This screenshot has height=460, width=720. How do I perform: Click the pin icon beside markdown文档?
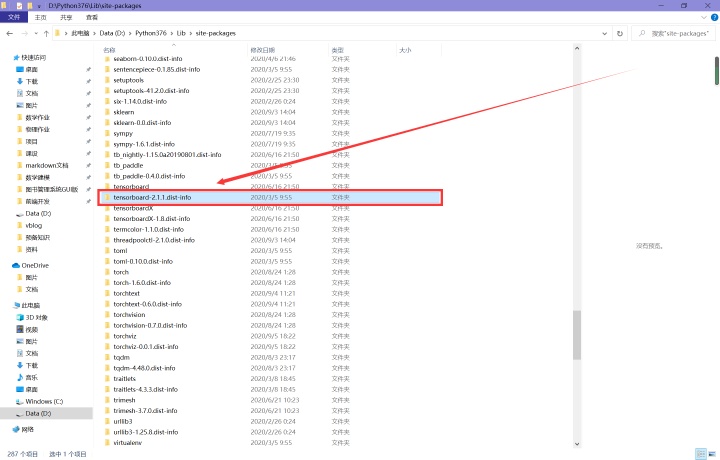pyautogui.click(x=88, y=165)
